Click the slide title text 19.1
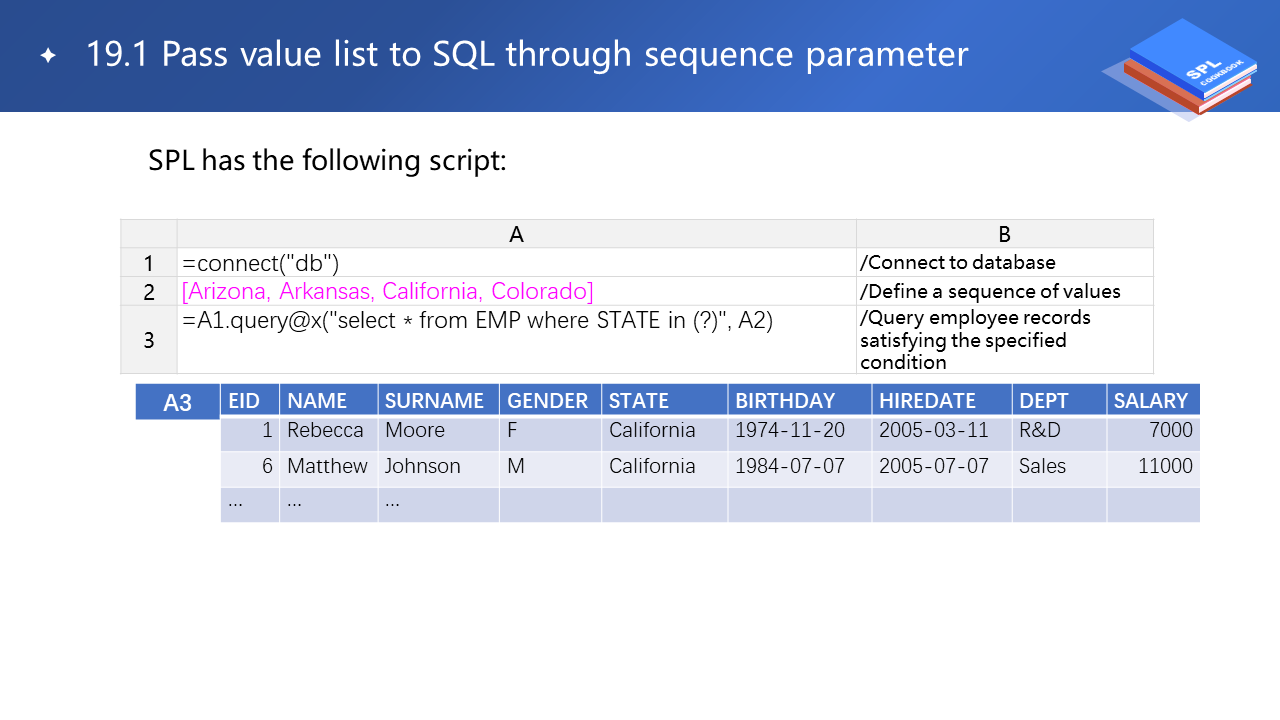 527,54
